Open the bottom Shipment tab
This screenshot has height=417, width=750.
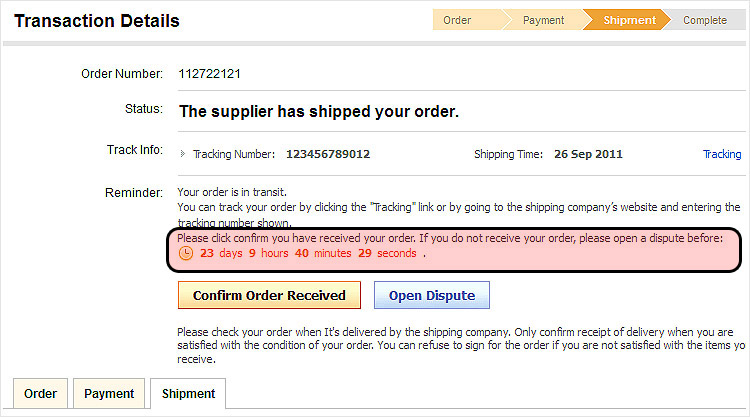pyautogui.click(x=189, y=393)
